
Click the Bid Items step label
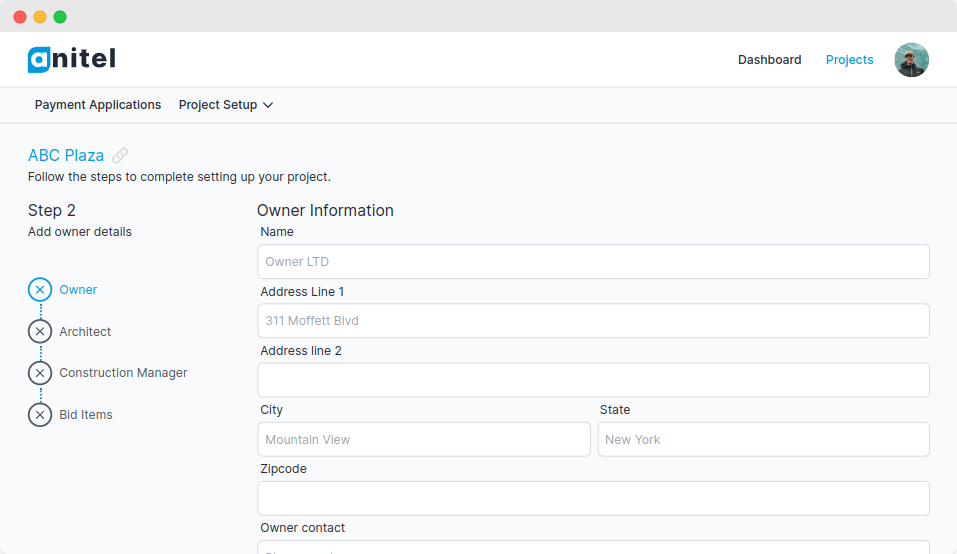coord(85,415)
